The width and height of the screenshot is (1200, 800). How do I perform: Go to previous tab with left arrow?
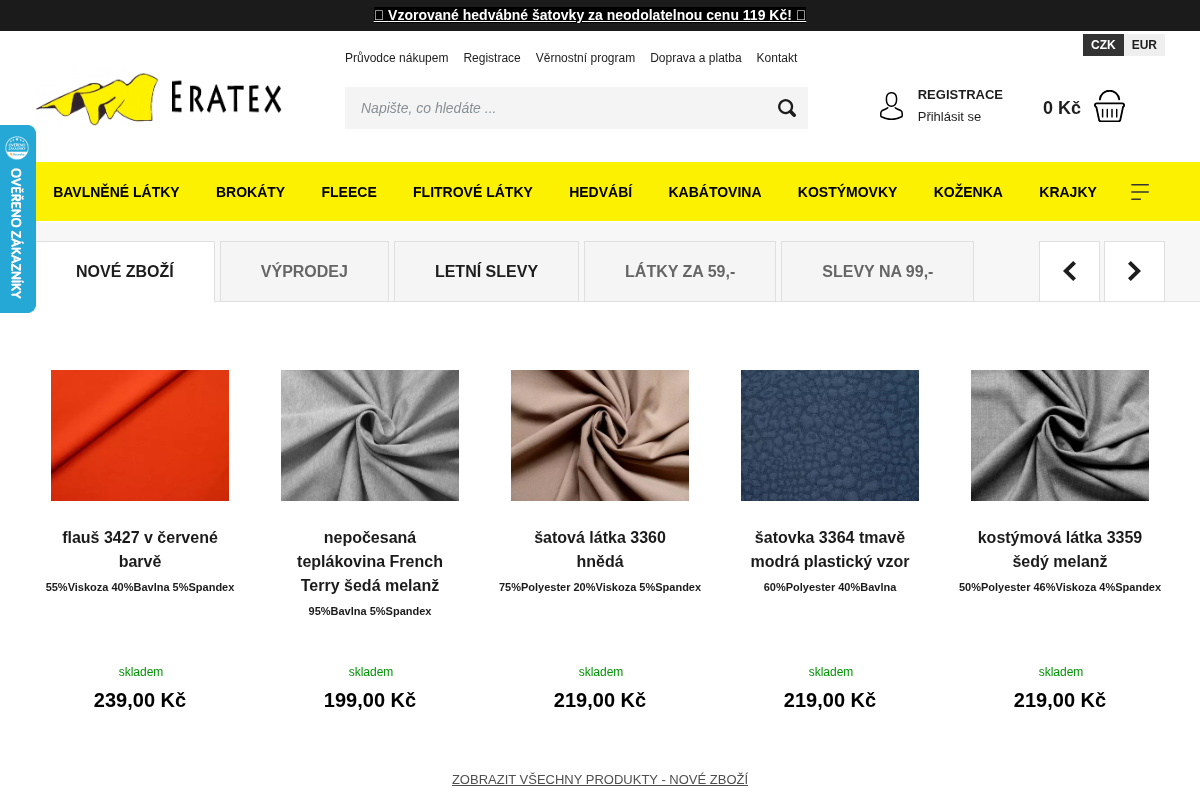(x=1069, y=271)
